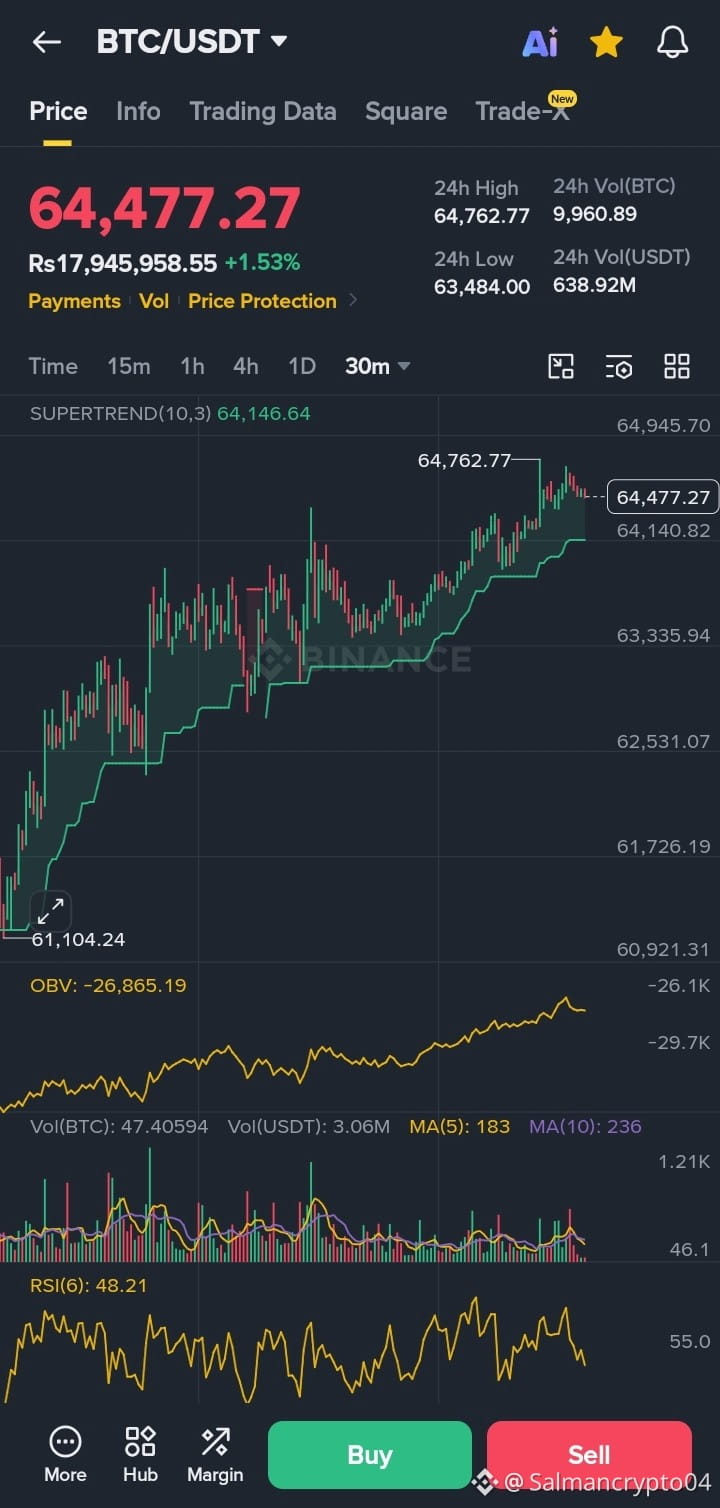Tap the MA(5): 183 label
The width and height of the screenshot is (720, 1508).
[x=460, y=1126]
